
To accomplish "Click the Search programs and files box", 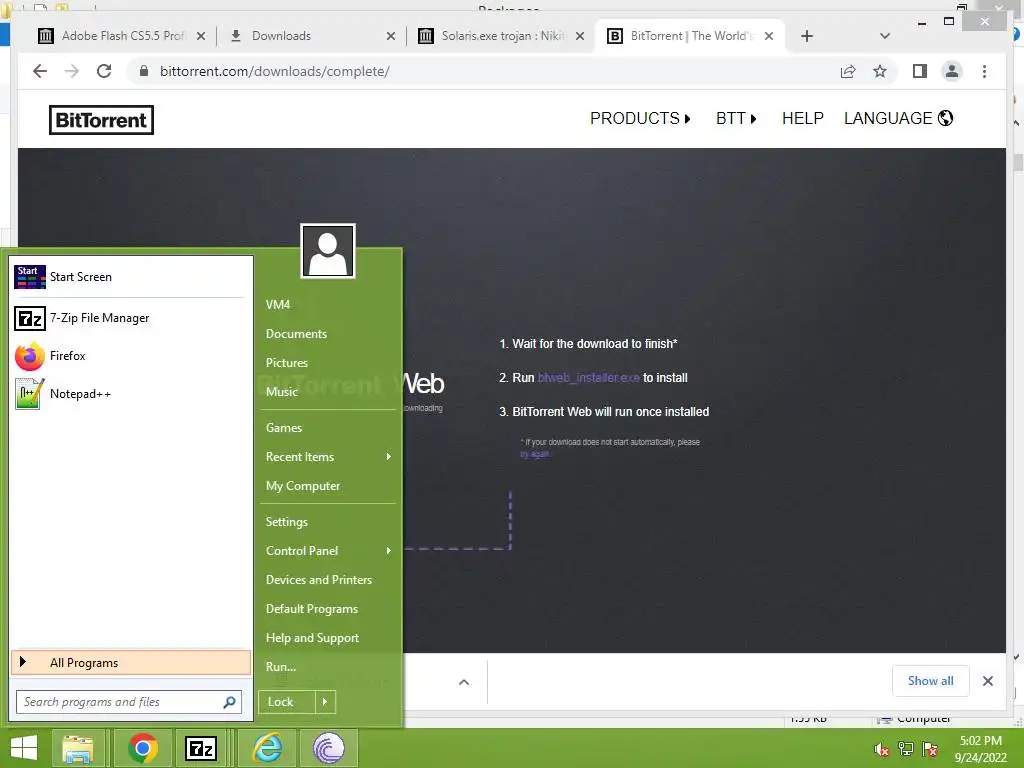I will [x=129, y=702].
